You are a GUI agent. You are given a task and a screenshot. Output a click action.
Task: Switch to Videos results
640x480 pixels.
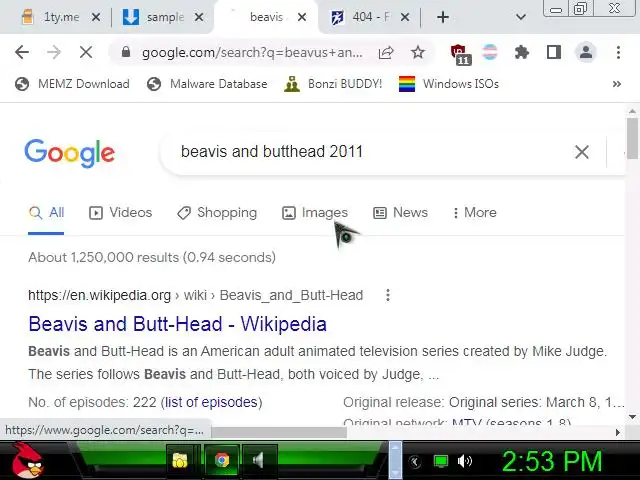pyautogui.click(x=120, y=213)
